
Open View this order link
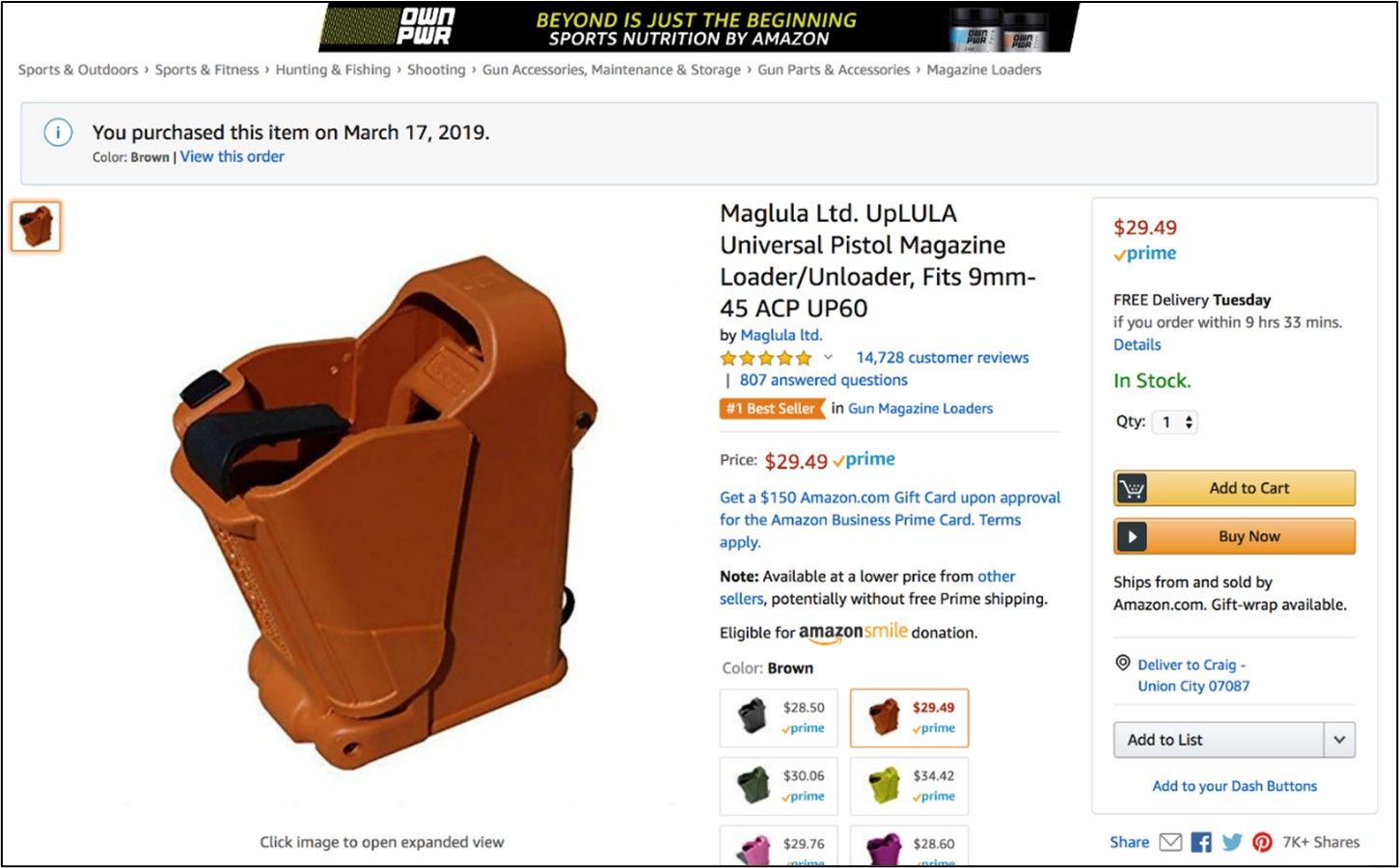(x=232, y=156)
